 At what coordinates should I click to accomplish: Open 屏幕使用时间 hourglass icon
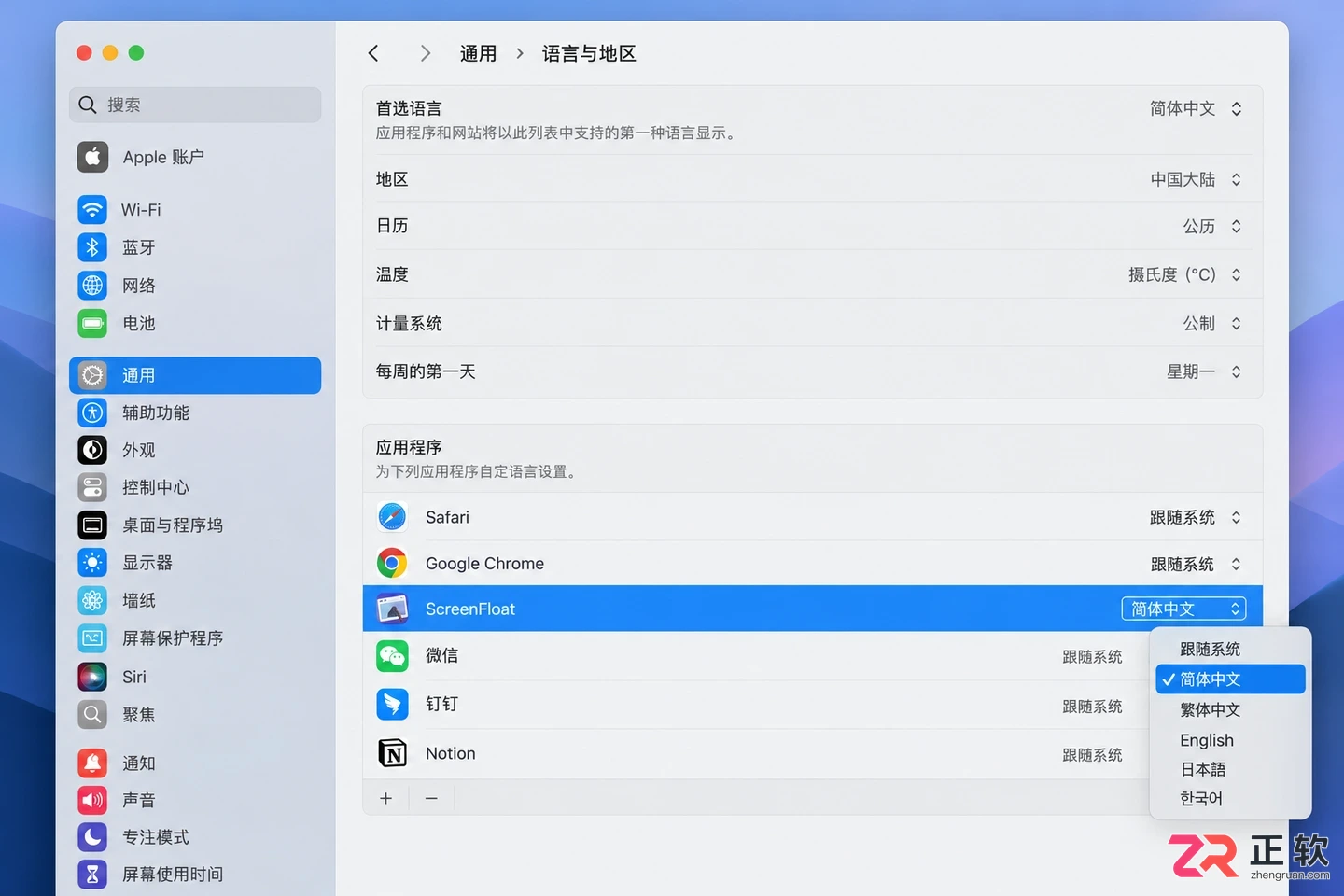click(x=92, y=875)
